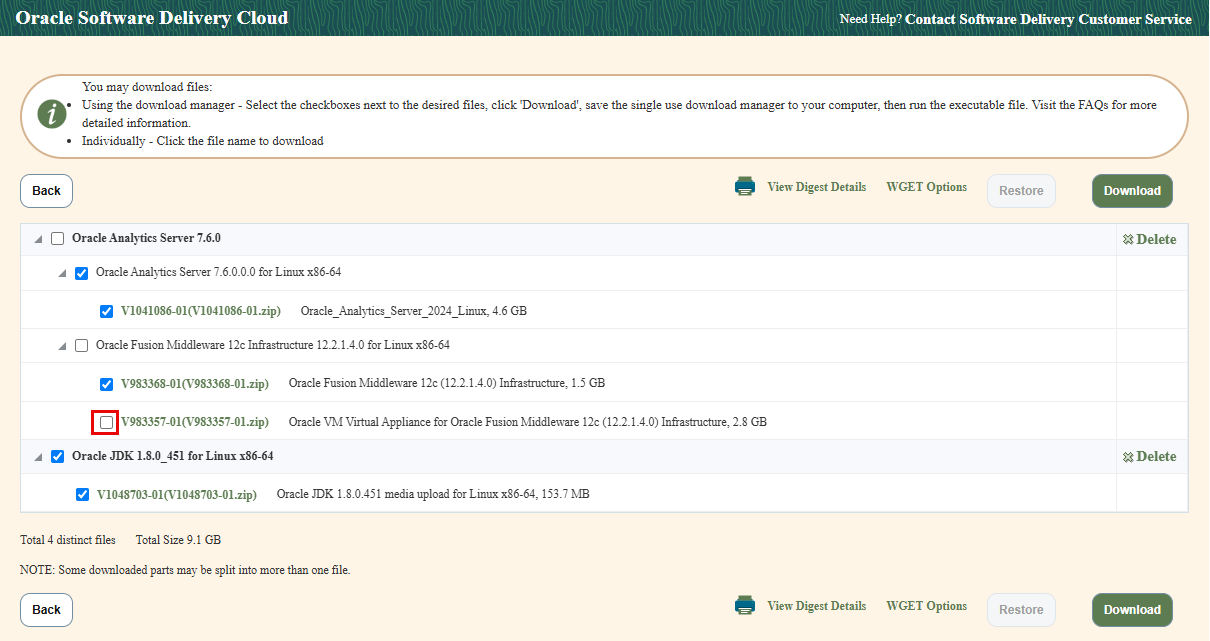Screen dimensions: 1210x641
Task: Click the 'You may download files:' line
Action: [x=147, y=87]
